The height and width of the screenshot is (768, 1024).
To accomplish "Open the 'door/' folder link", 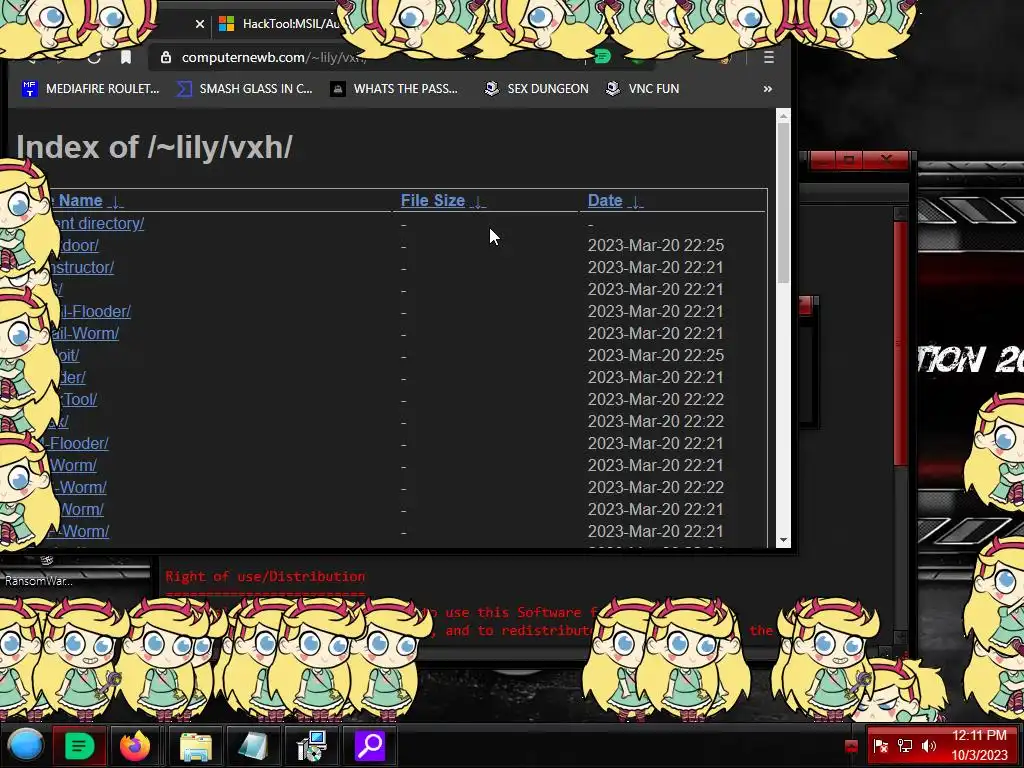I will (80, 246).
